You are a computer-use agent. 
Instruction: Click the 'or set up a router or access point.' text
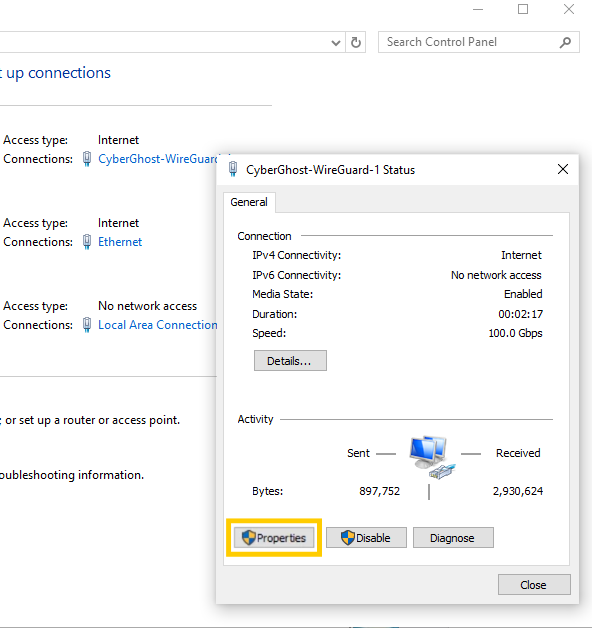click(93, 420)
